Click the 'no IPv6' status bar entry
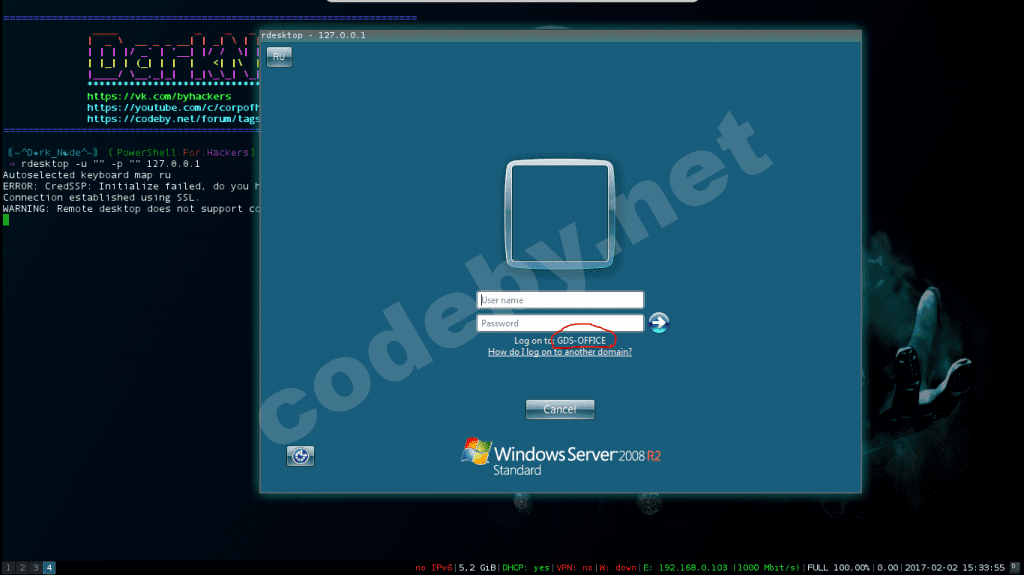This screenshot has height=575, width=1024. [x=434, y=568]
